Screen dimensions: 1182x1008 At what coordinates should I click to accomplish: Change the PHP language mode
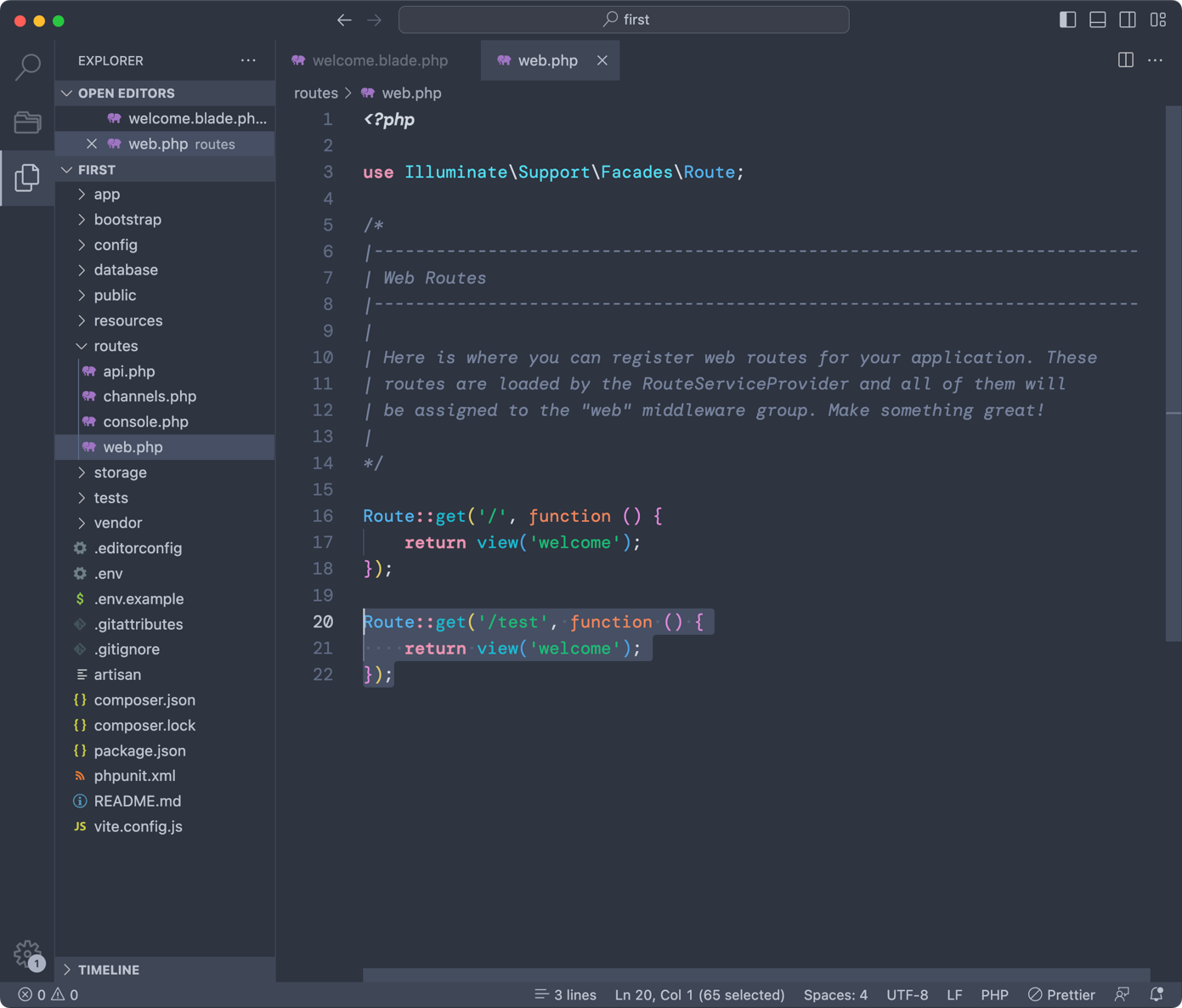(x=994, y=994)
